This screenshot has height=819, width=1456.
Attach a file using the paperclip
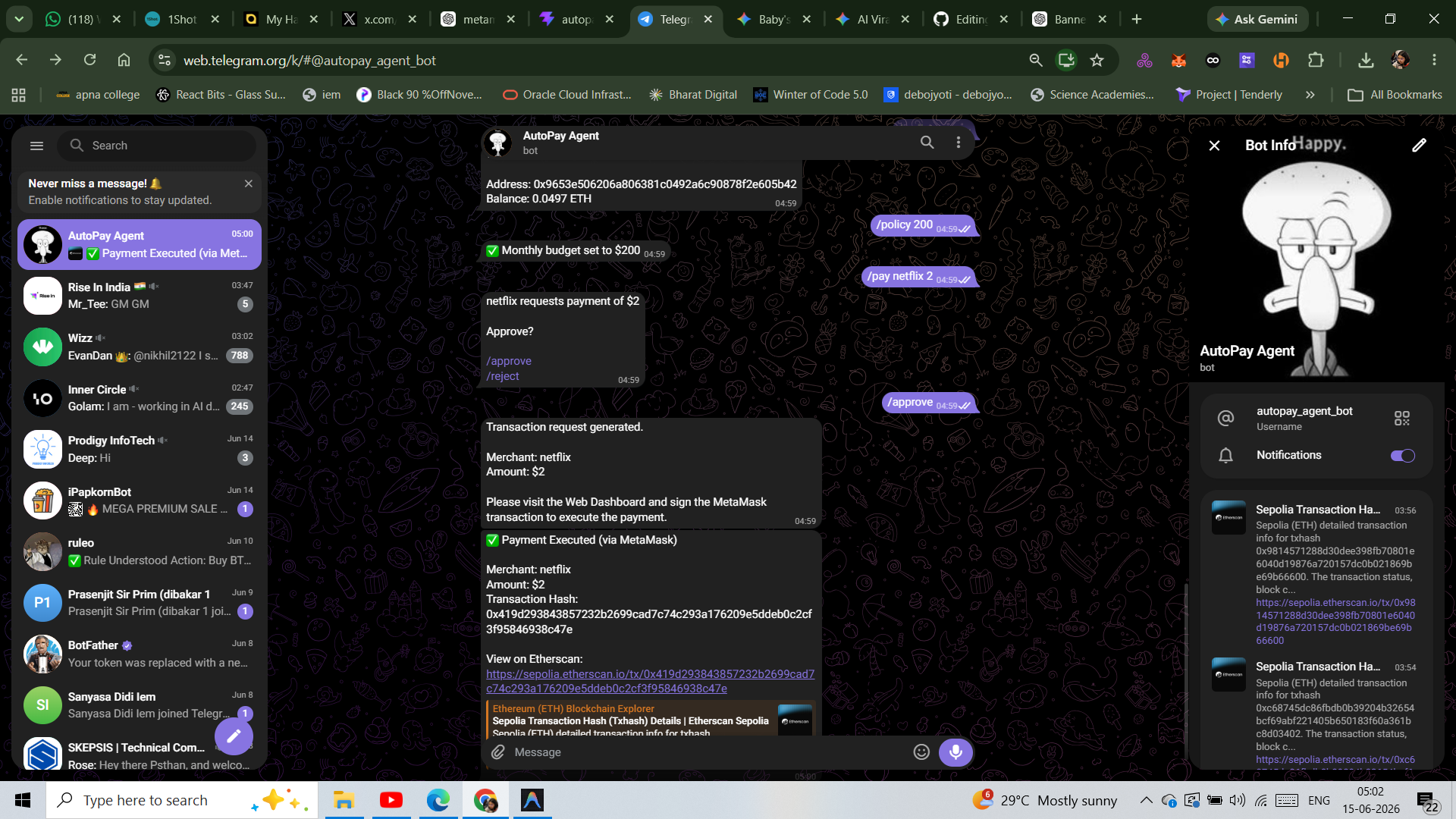[x=498, y=752]
